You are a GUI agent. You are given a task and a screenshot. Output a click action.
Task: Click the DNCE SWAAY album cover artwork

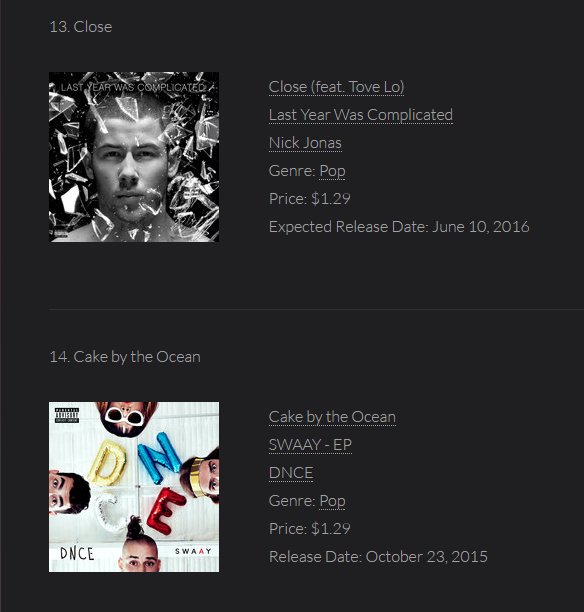(134, 487)
